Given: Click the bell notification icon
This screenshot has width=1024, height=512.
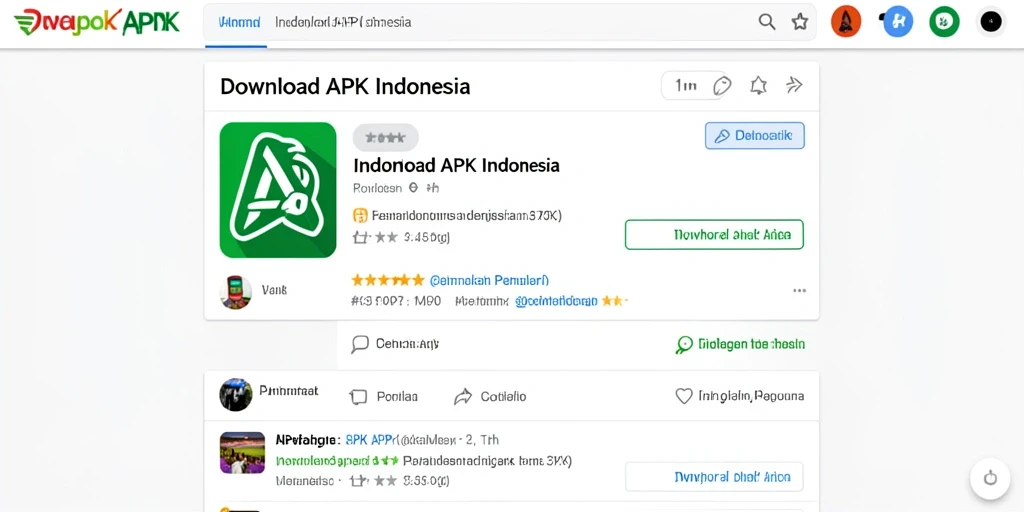Looking at the screenshot, I should point(758,86).
